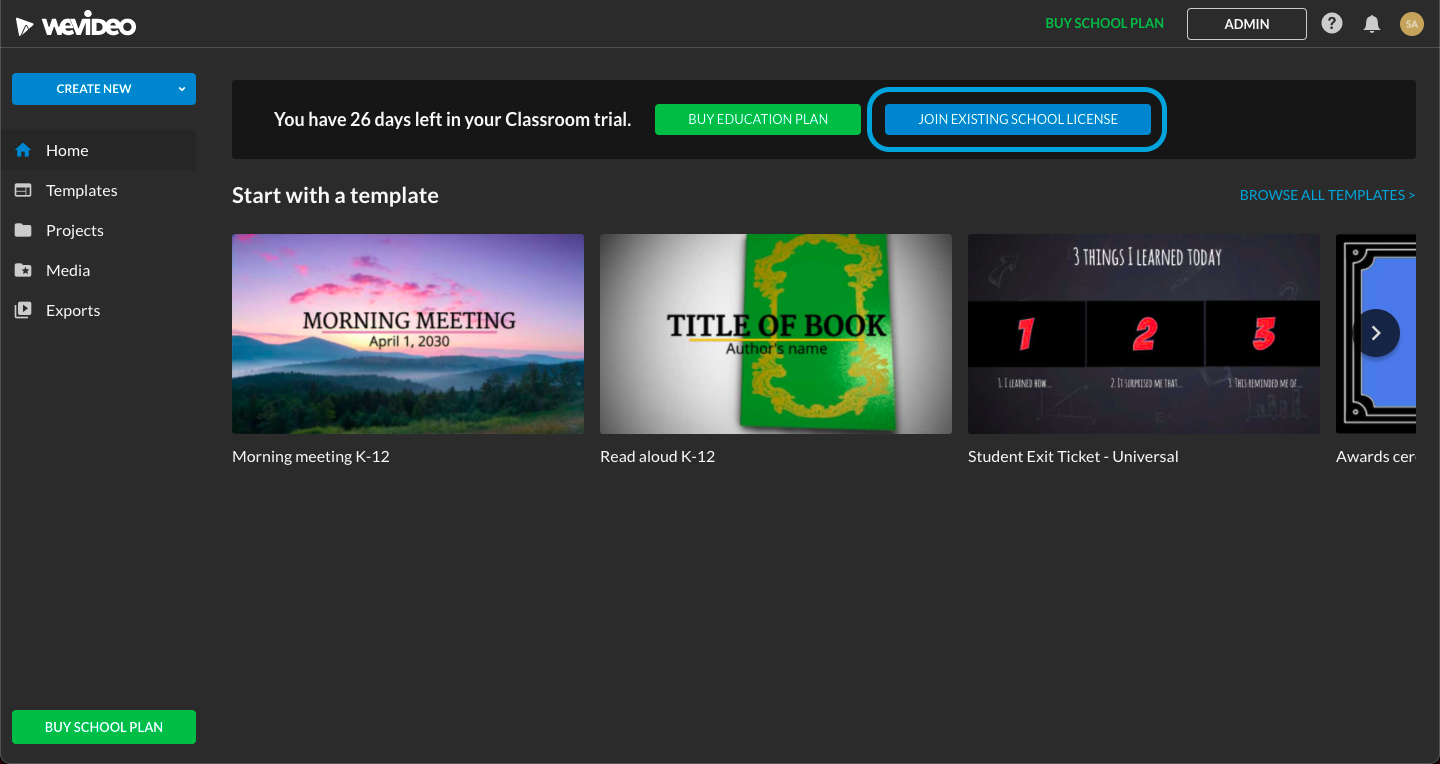The height and width of the screenshot is (764, 1440).
Task: Click the Templates icon in sidebar
Action: point(23,190)
